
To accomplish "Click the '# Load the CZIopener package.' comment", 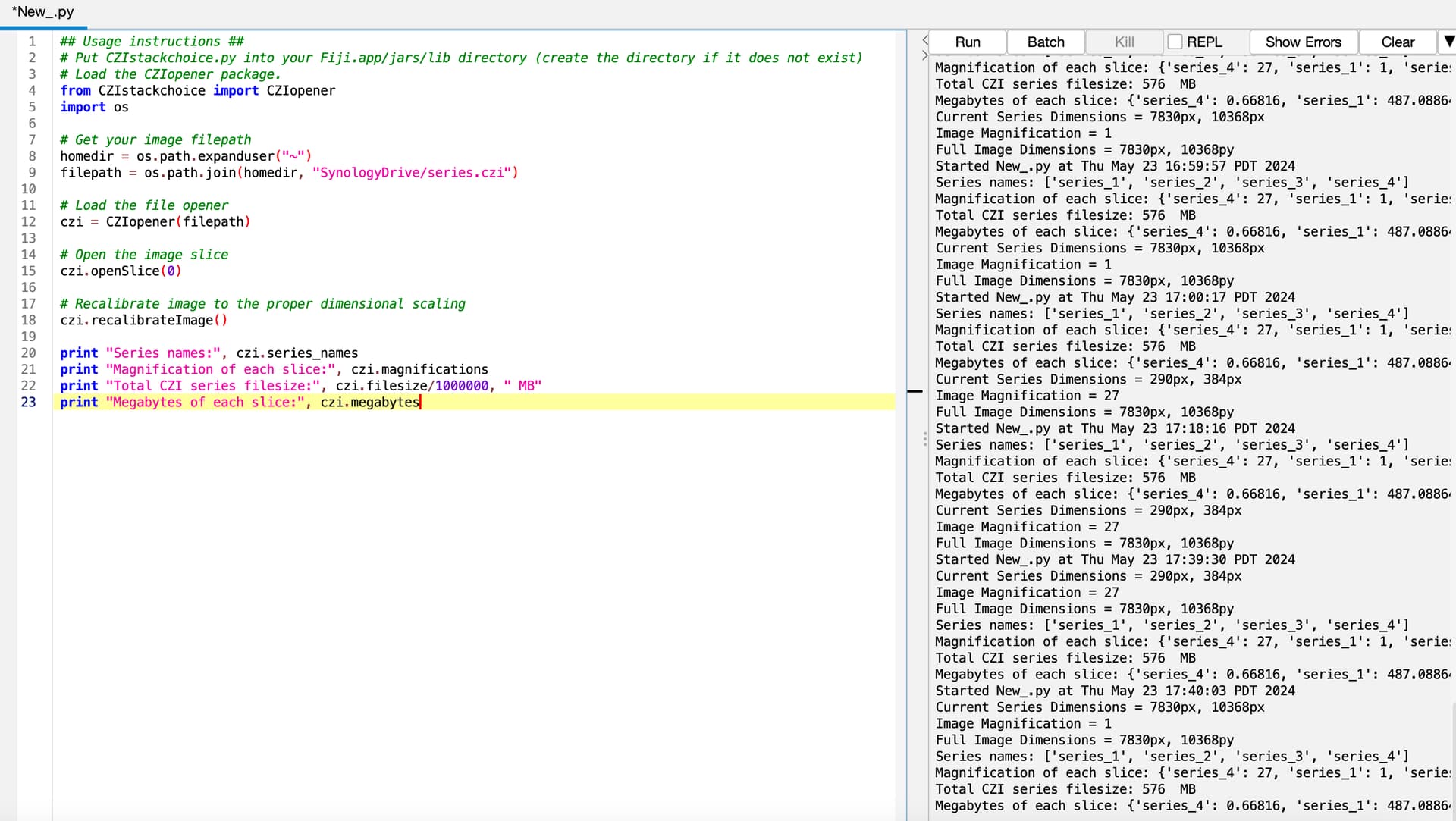I will (171, 74).
